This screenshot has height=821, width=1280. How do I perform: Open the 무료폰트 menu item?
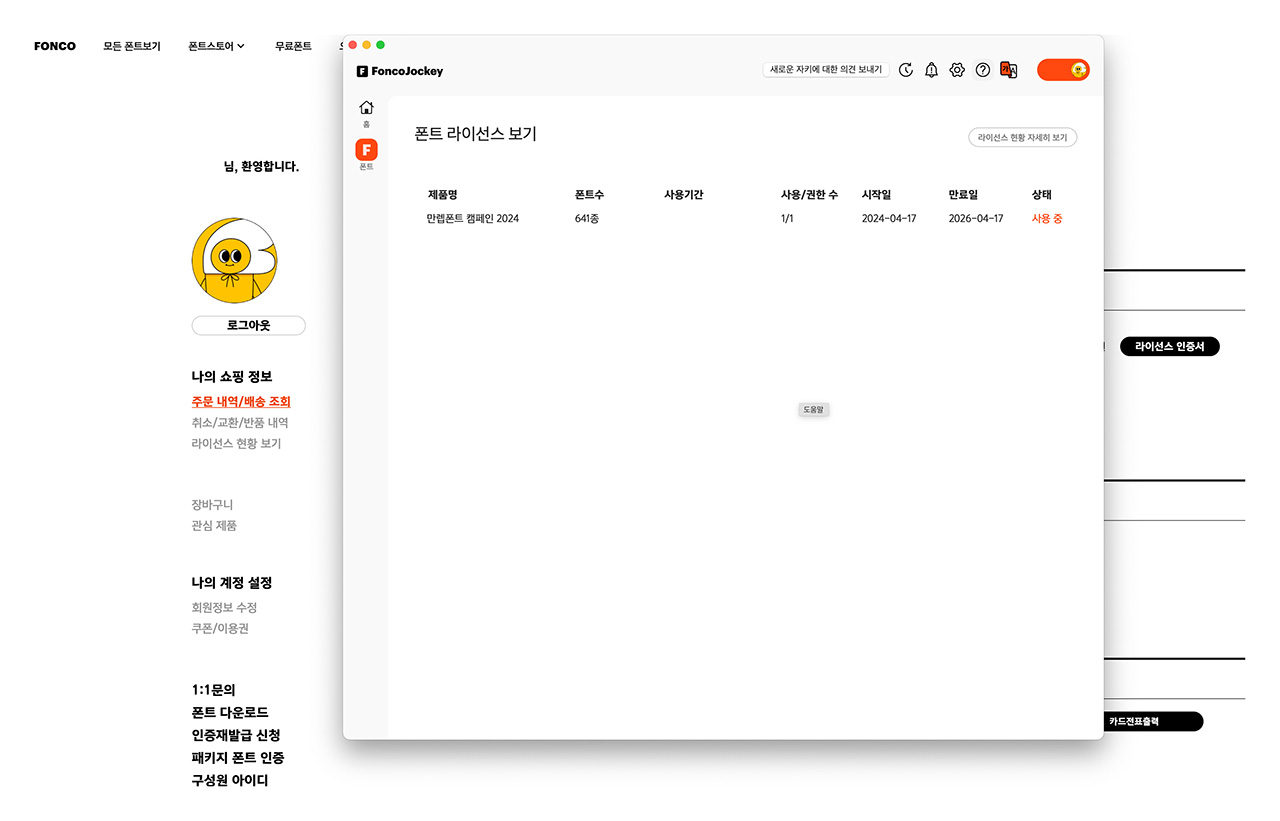[293, 46]
